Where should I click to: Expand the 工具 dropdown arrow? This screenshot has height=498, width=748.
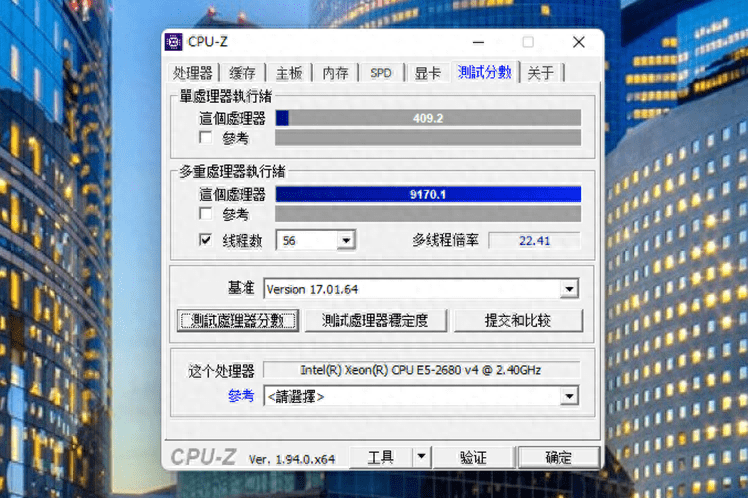[421, 457]
